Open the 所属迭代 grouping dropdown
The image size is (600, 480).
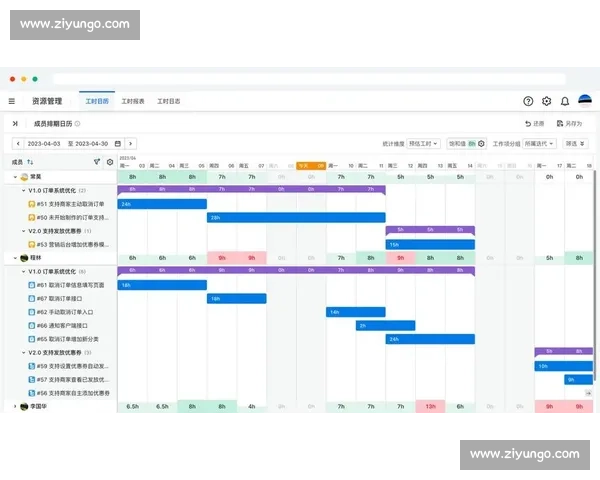coord(539,144)
